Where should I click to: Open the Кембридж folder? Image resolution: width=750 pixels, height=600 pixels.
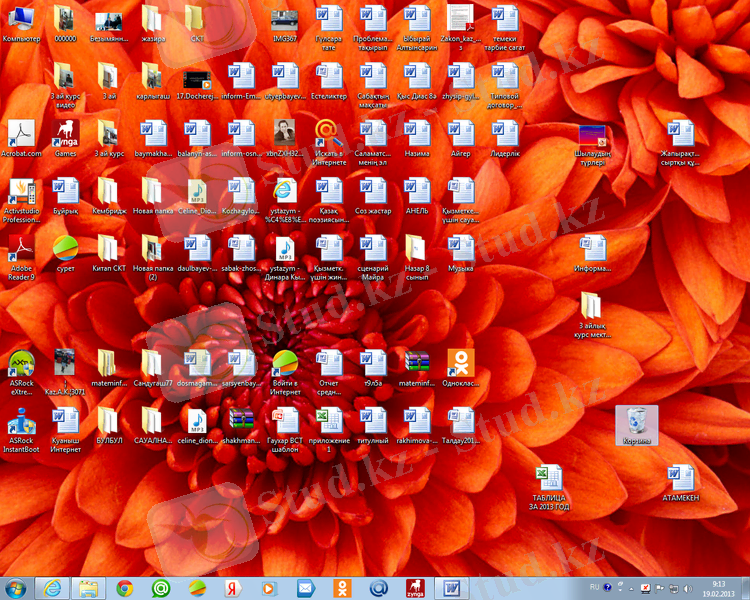pyautogui.click(x=109, y=190)
